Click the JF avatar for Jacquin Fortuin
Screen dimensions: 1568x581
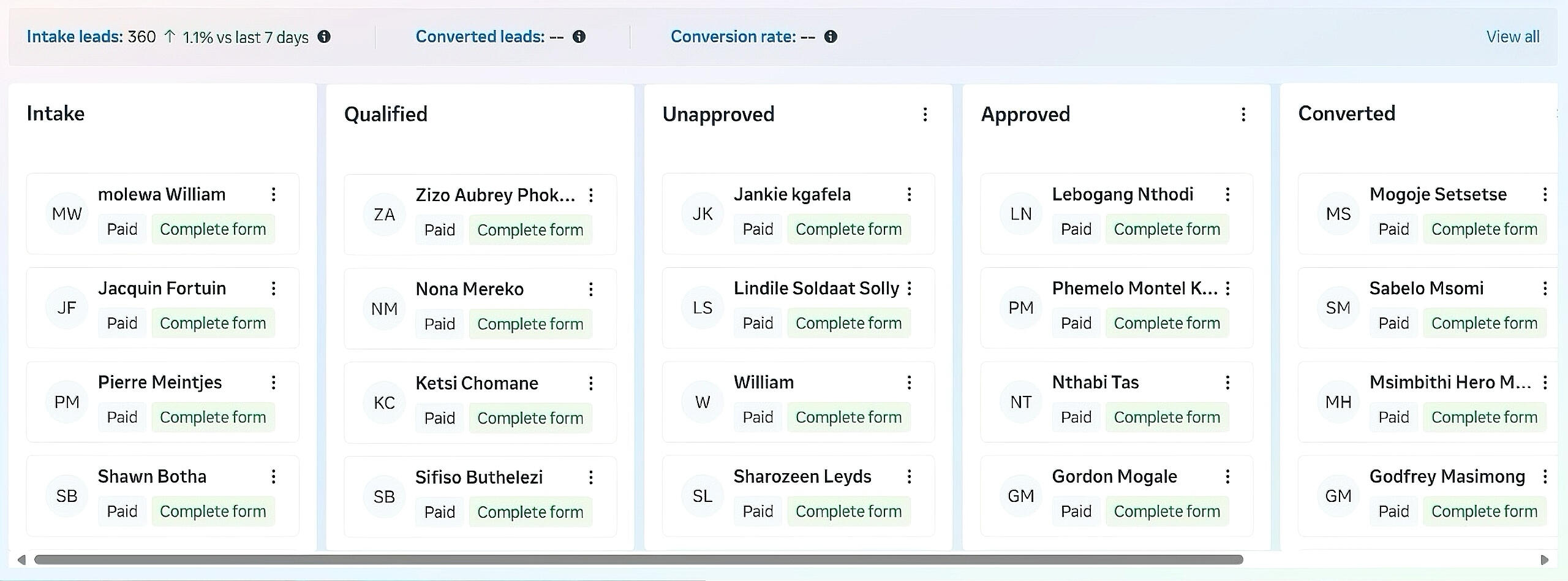[x=67, y=308]
